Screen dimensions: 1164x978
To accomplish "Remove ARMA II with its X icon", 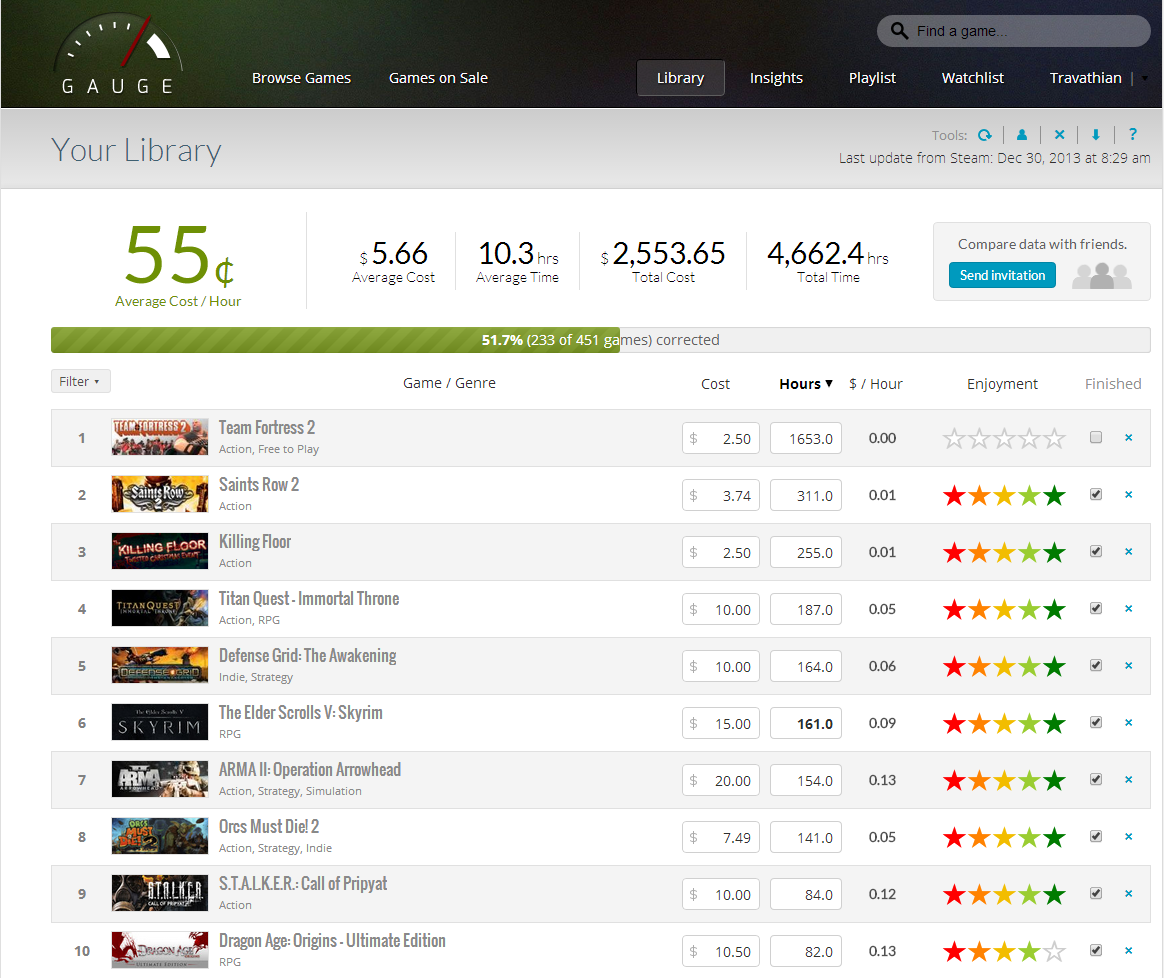I will coord(1128,780).
